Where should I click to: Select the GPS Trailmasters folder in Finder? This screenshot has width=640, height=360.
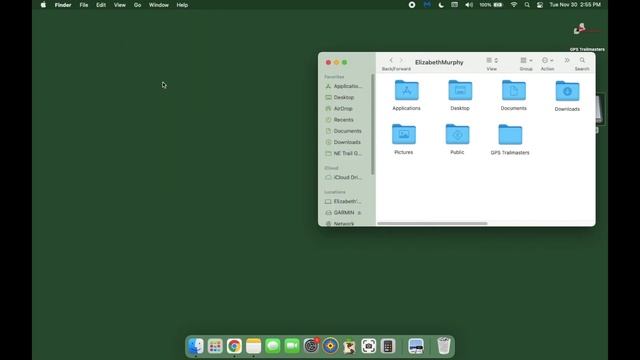(x=510, y=135)
